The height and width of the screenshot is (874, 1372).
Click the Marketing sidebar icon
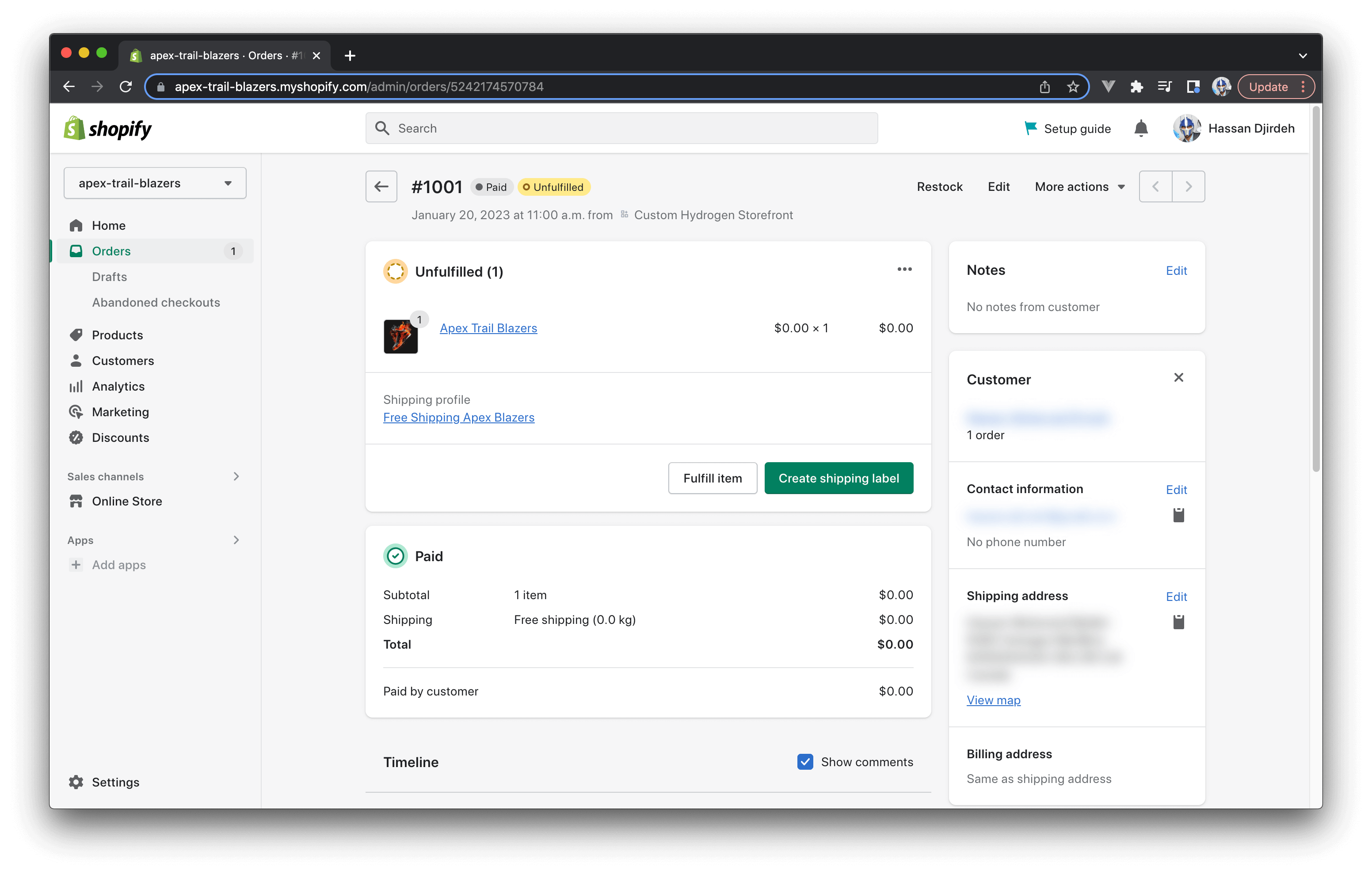click(x=77, y=411)
